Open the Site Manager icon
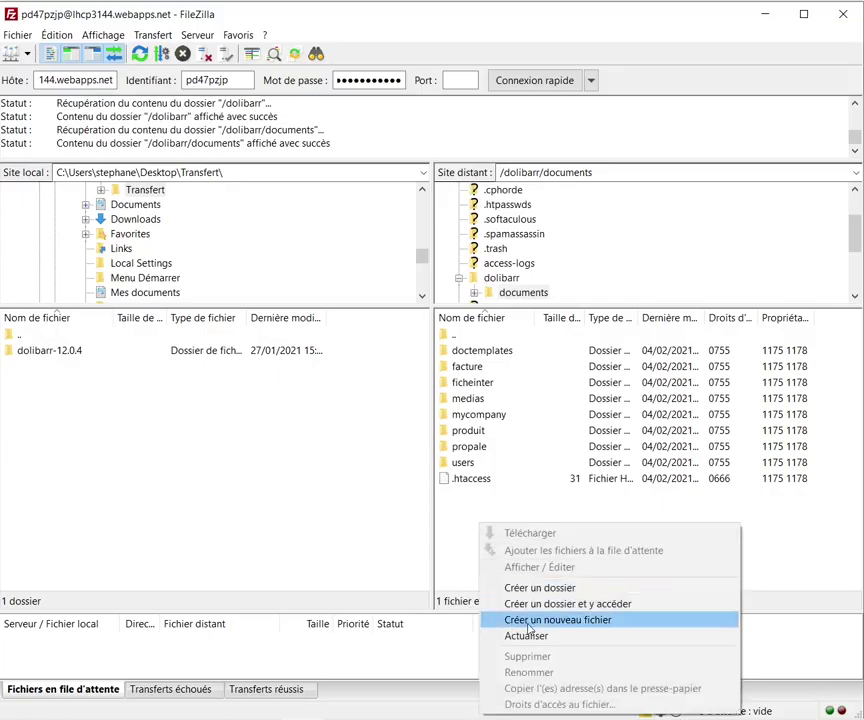 (12, 54)
